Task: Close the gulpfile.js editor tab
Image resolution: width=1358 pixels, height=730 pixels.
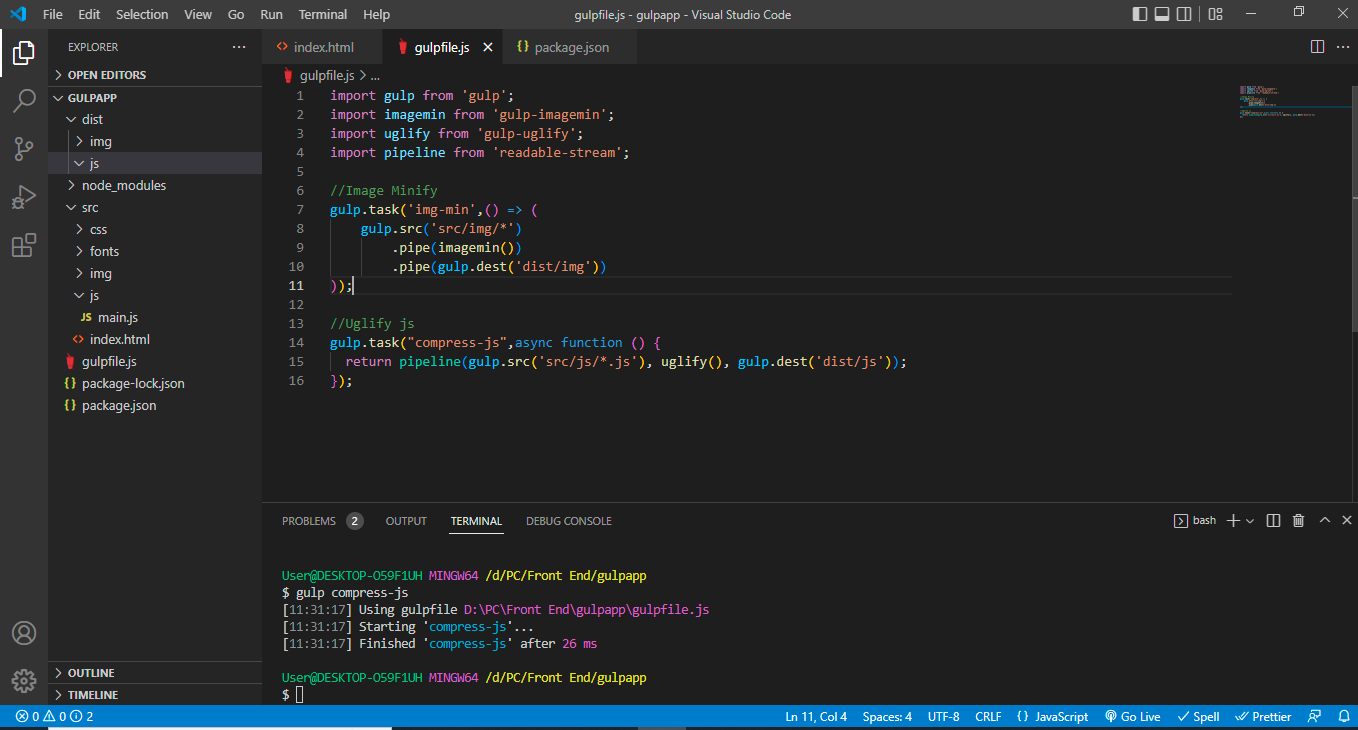Action: (488, 47)
